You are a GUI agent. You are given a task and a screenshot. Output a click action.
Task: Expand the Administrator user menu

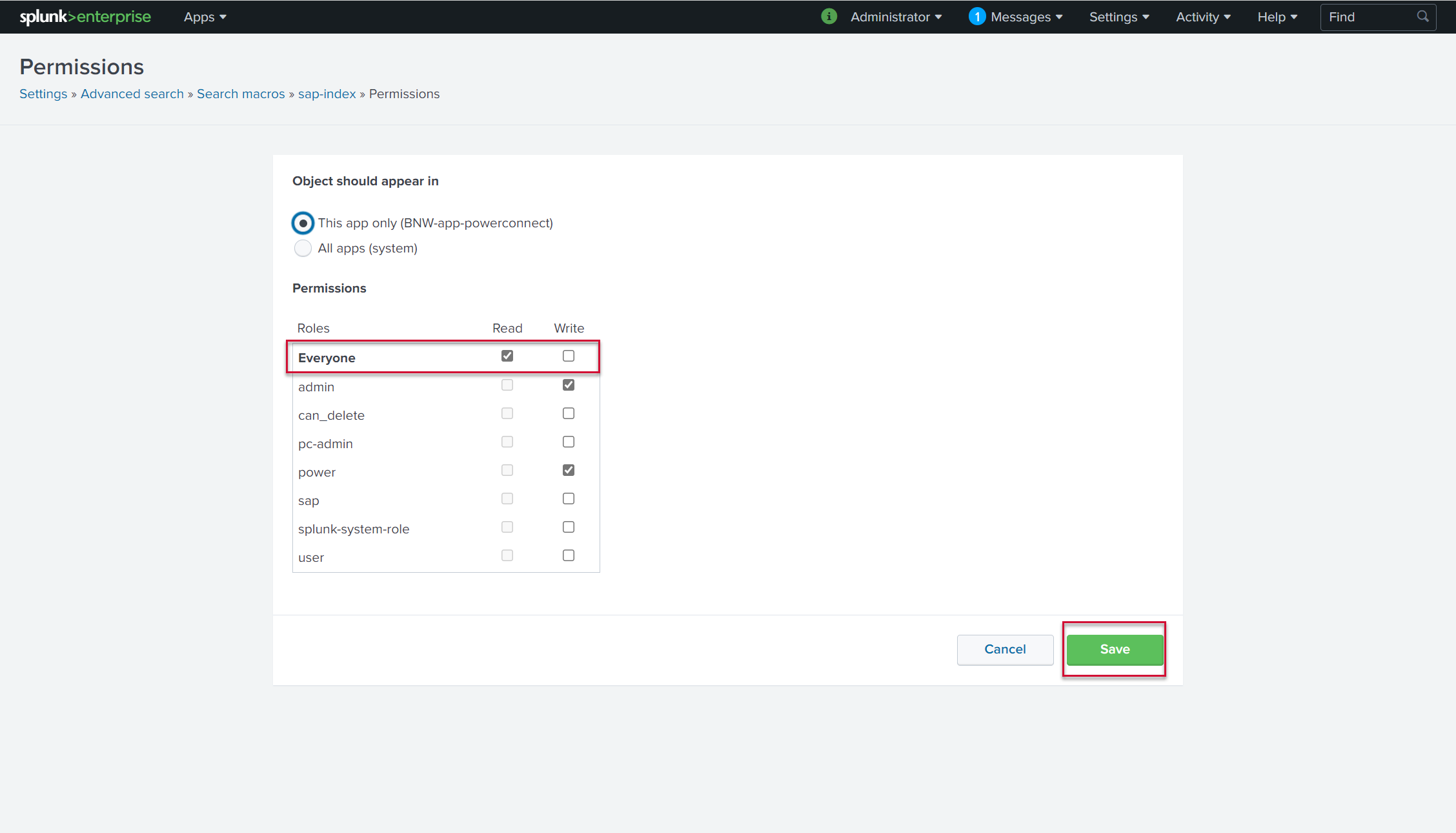[896, 17]
